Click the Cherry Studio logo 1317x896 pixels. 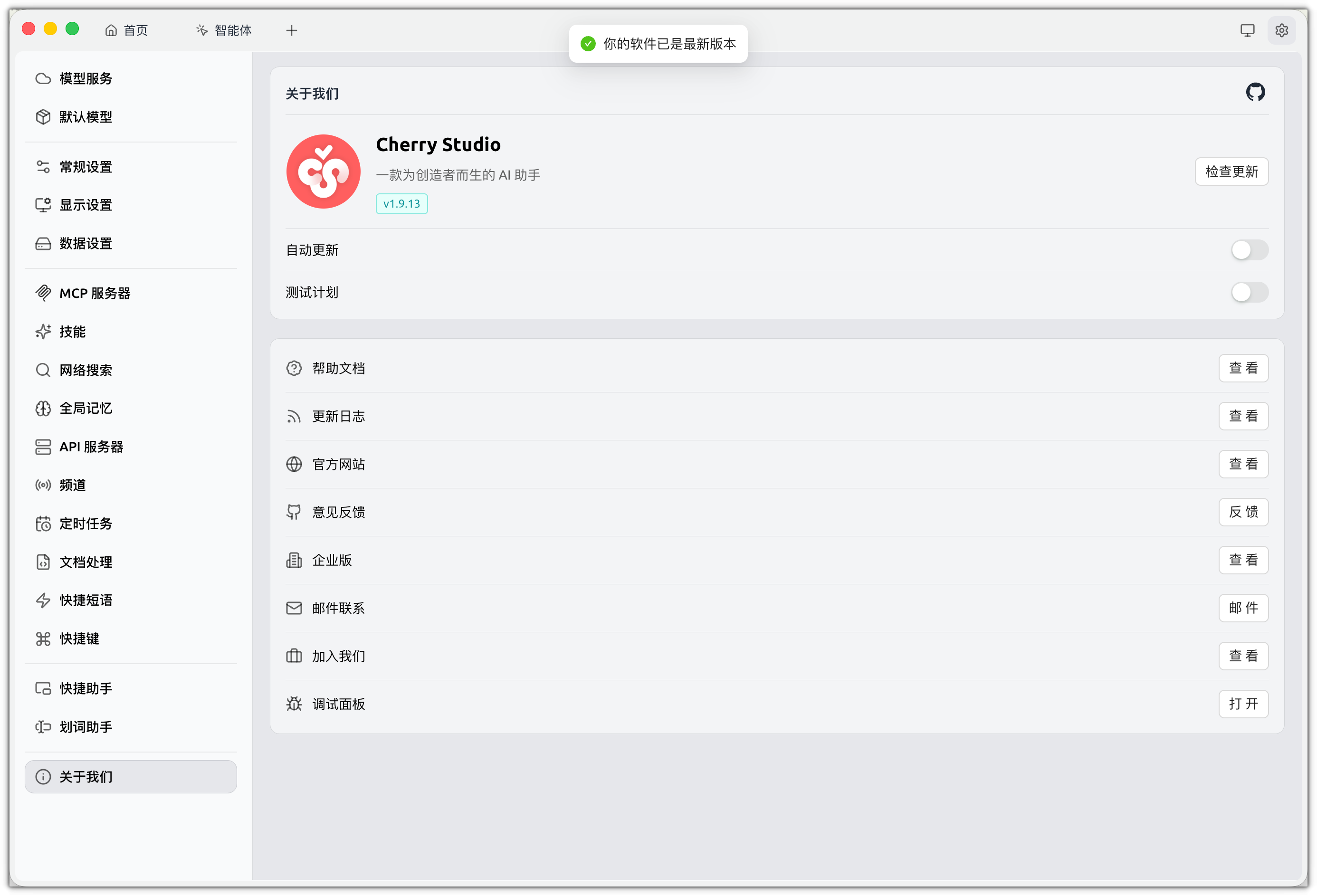click(x=323, y=171)
